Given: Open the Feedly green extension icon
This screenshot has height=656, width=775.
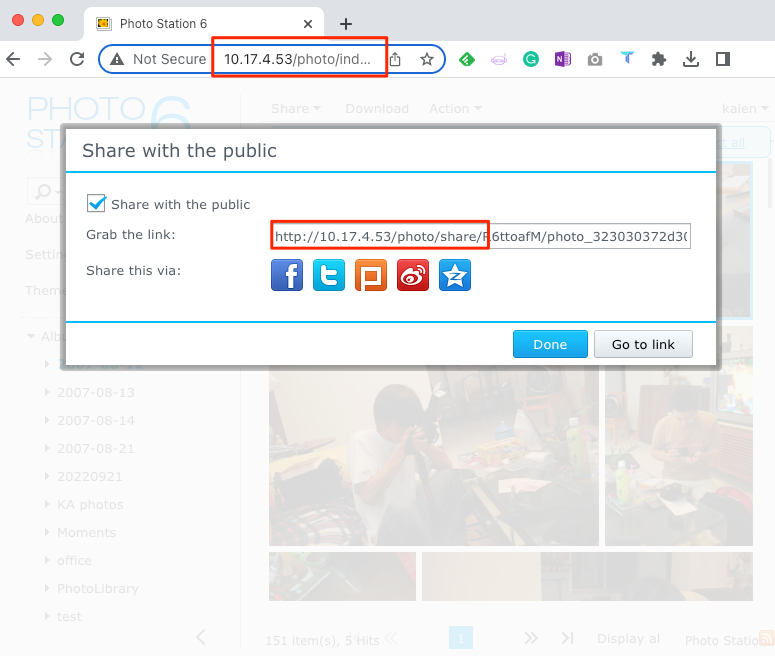Looking at the screenshot, I should pos(467,59).
